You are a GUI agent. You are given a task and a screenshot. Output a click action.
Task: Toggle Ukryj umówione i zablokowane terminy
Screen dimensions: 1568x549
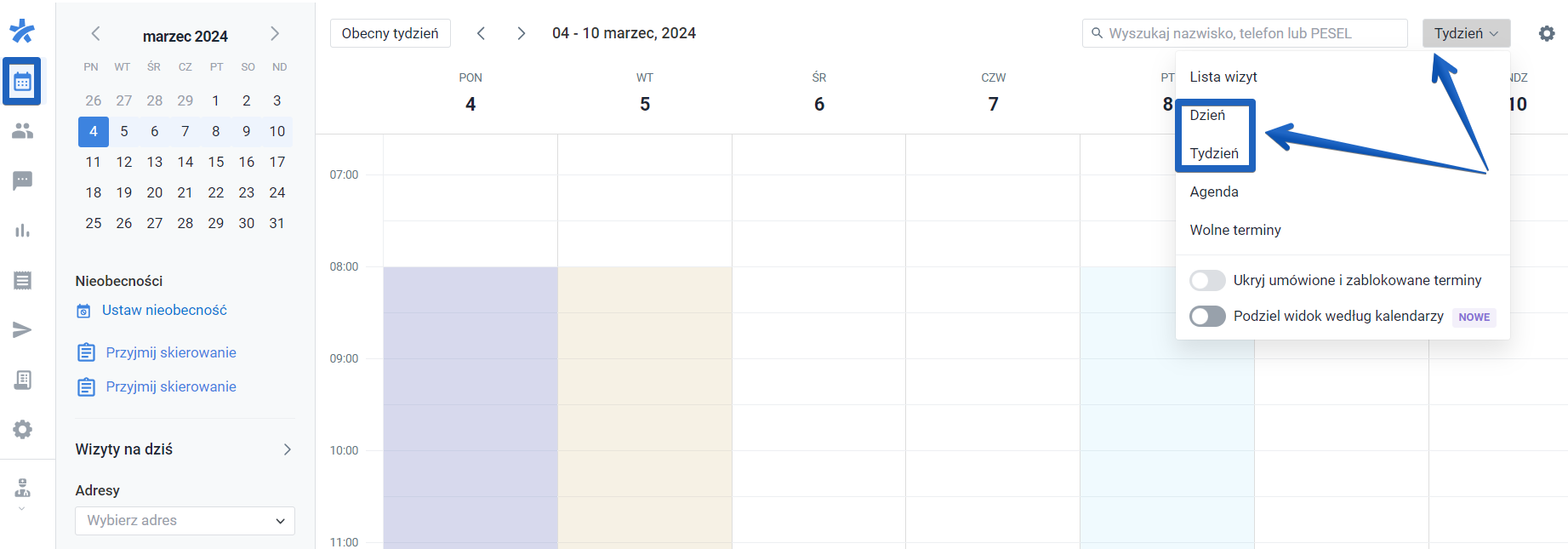pyautogui.click(x=1207, y=280)
